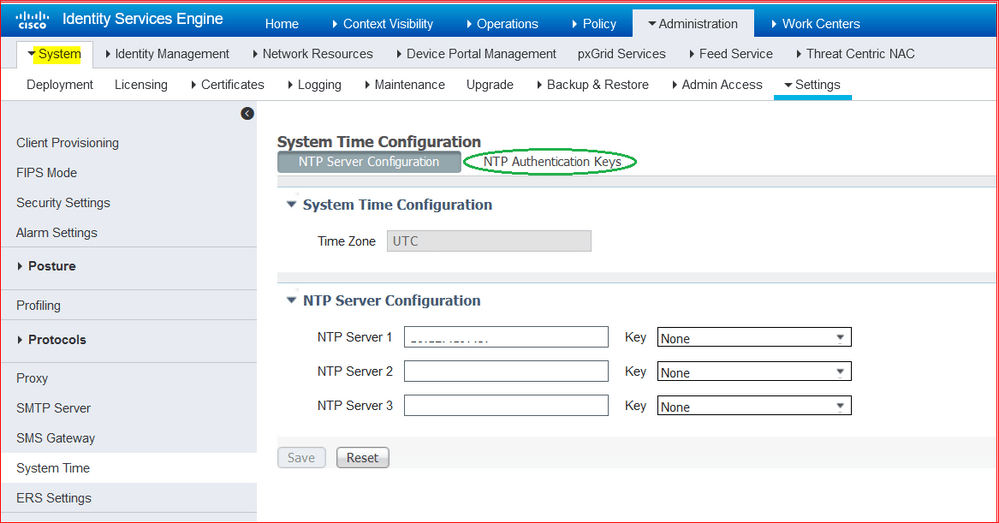
Task: Expand the Identity Management submenu
Action: pos(167,54)
